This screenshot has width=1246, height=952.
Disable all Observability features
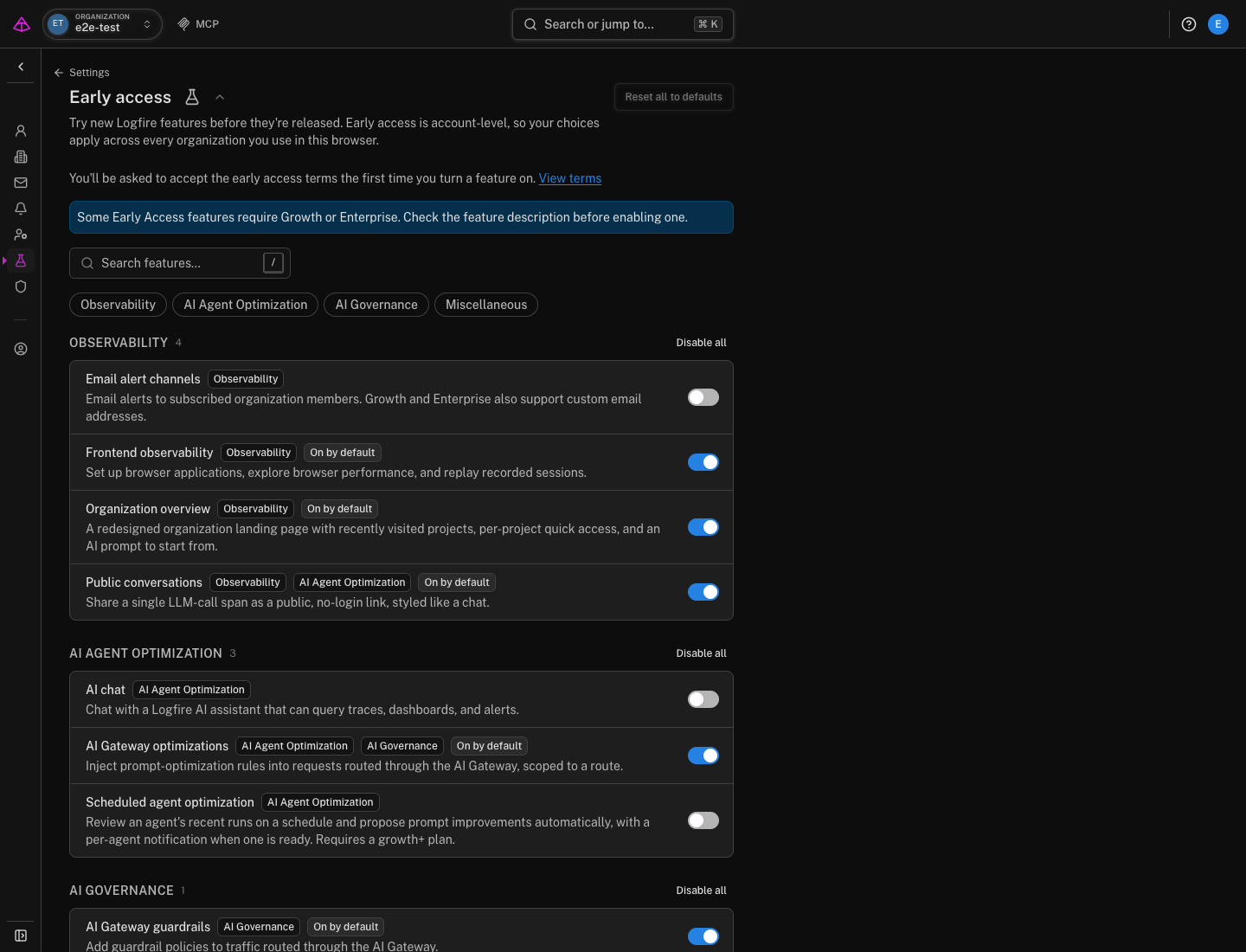(701, 343)
